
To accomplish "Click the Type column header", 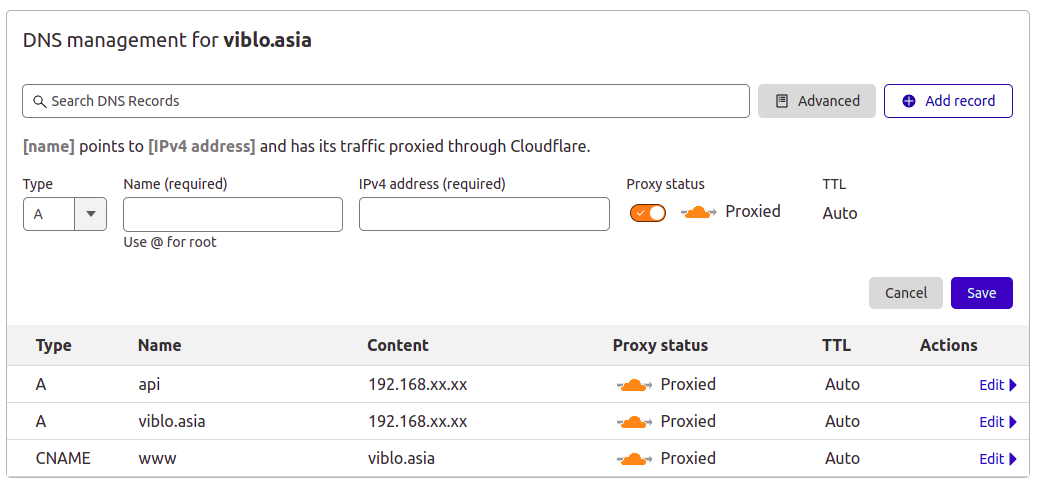I will 54,345.
